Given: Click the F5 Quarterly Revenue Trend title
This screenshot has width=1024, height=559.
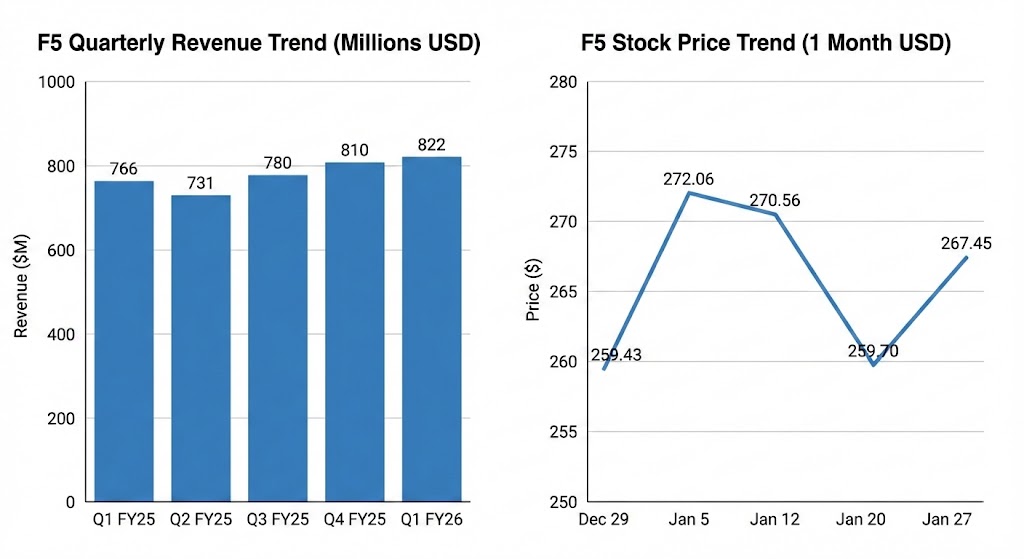Looking at the screenshot, I should click(x=258, y=44).
